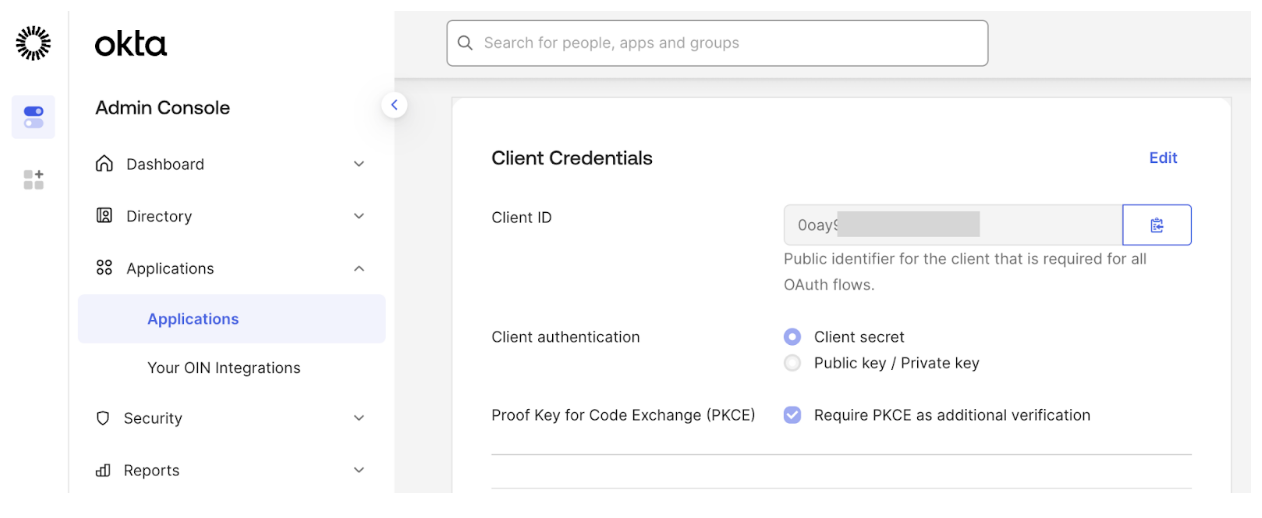Select the toggle switches icon in left rail
Image resolution: width=1262 pixels, height=518 pixels.
coord(33,117)
